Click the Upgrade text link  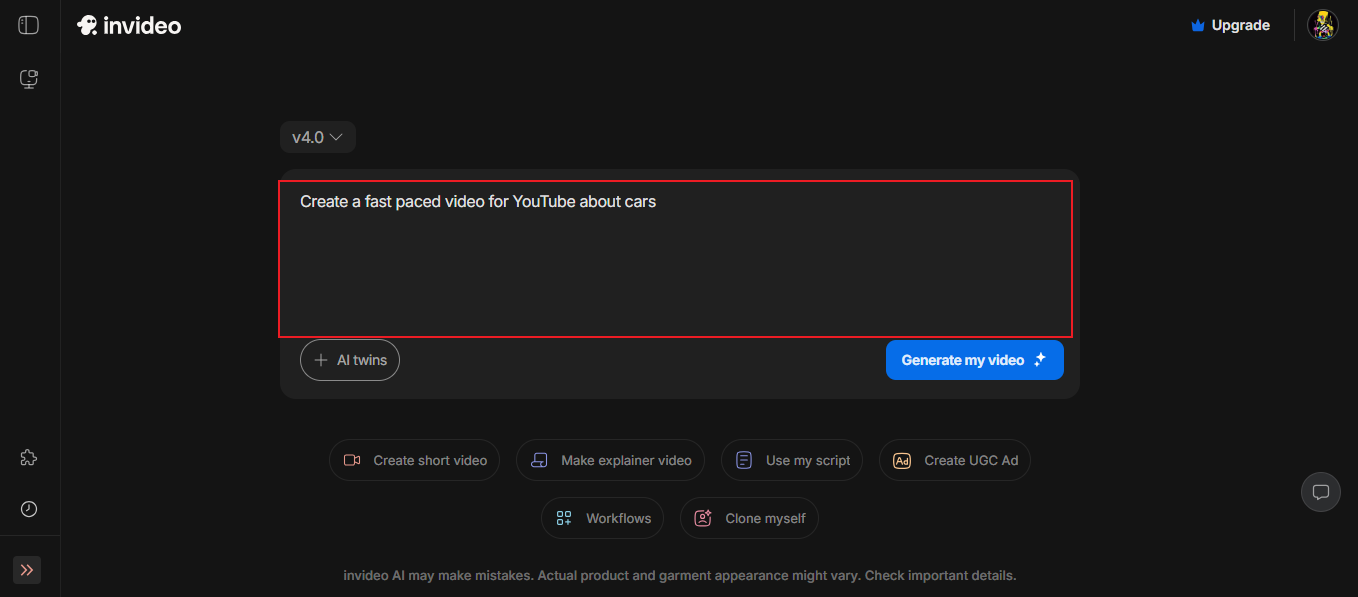coord(1240,26)
